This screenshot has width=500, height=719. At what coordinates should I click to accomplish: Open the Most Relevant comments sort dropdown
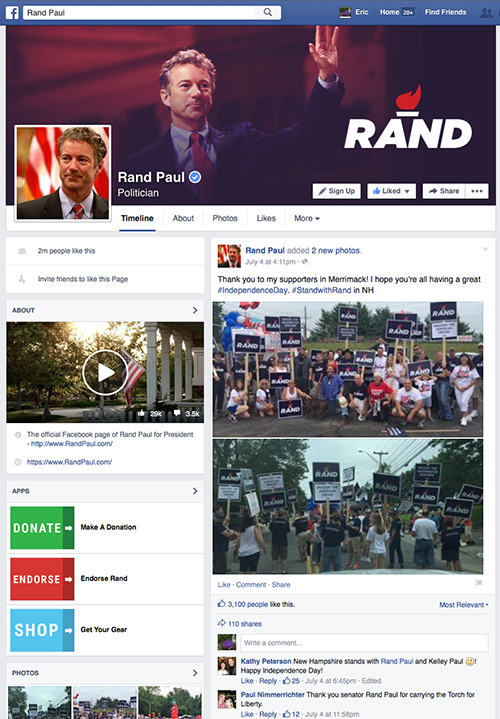(x=463, y=605)
